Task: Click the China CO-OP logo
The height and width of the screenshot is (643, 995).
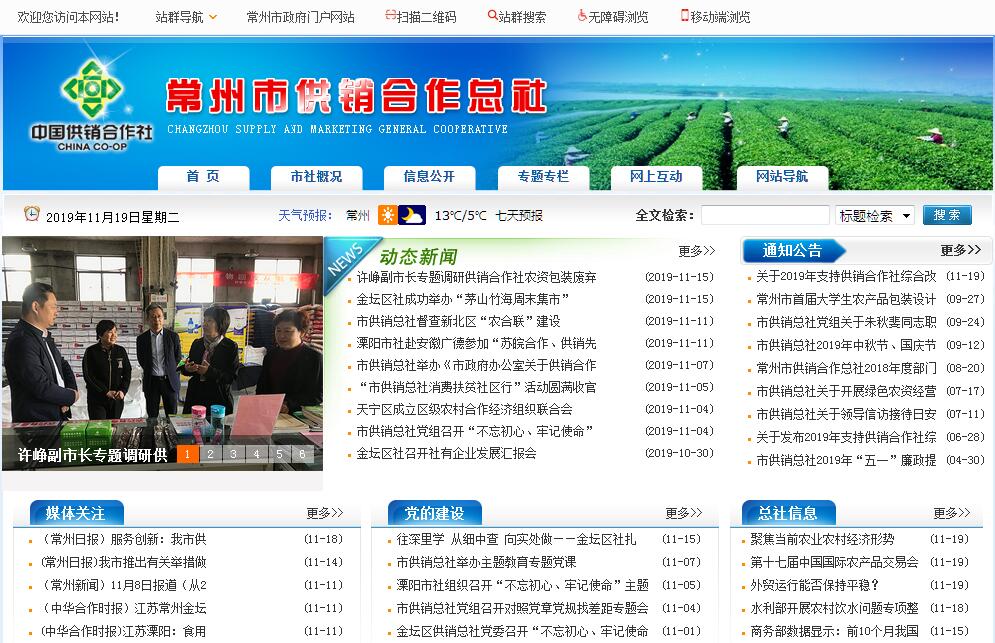Action: [90, 105]
